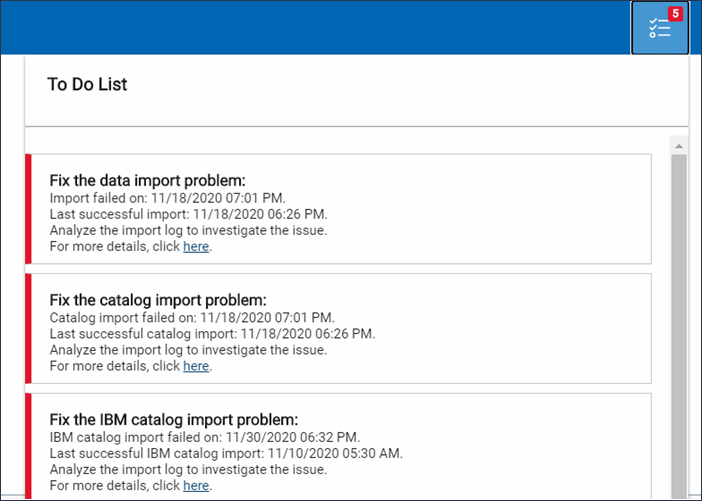Click red severity bar on data import card
This screenshot has width=702, height=501.
[x=29, y=208]
